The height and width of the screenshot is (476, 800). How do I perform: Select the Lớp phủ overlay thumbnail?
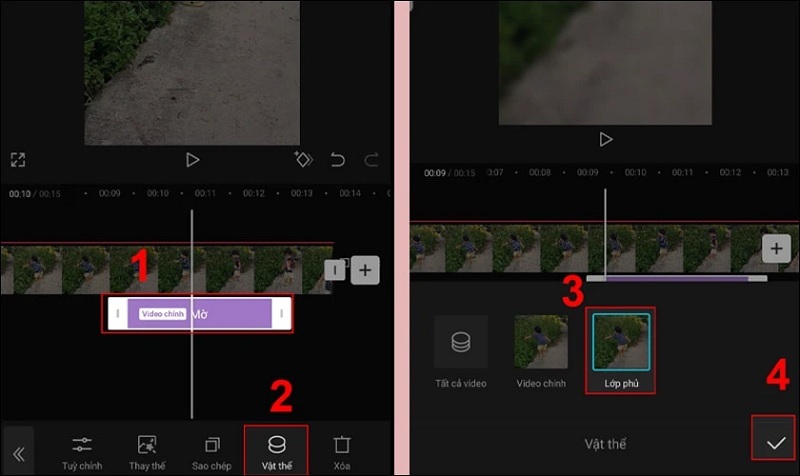pos(620,350)
